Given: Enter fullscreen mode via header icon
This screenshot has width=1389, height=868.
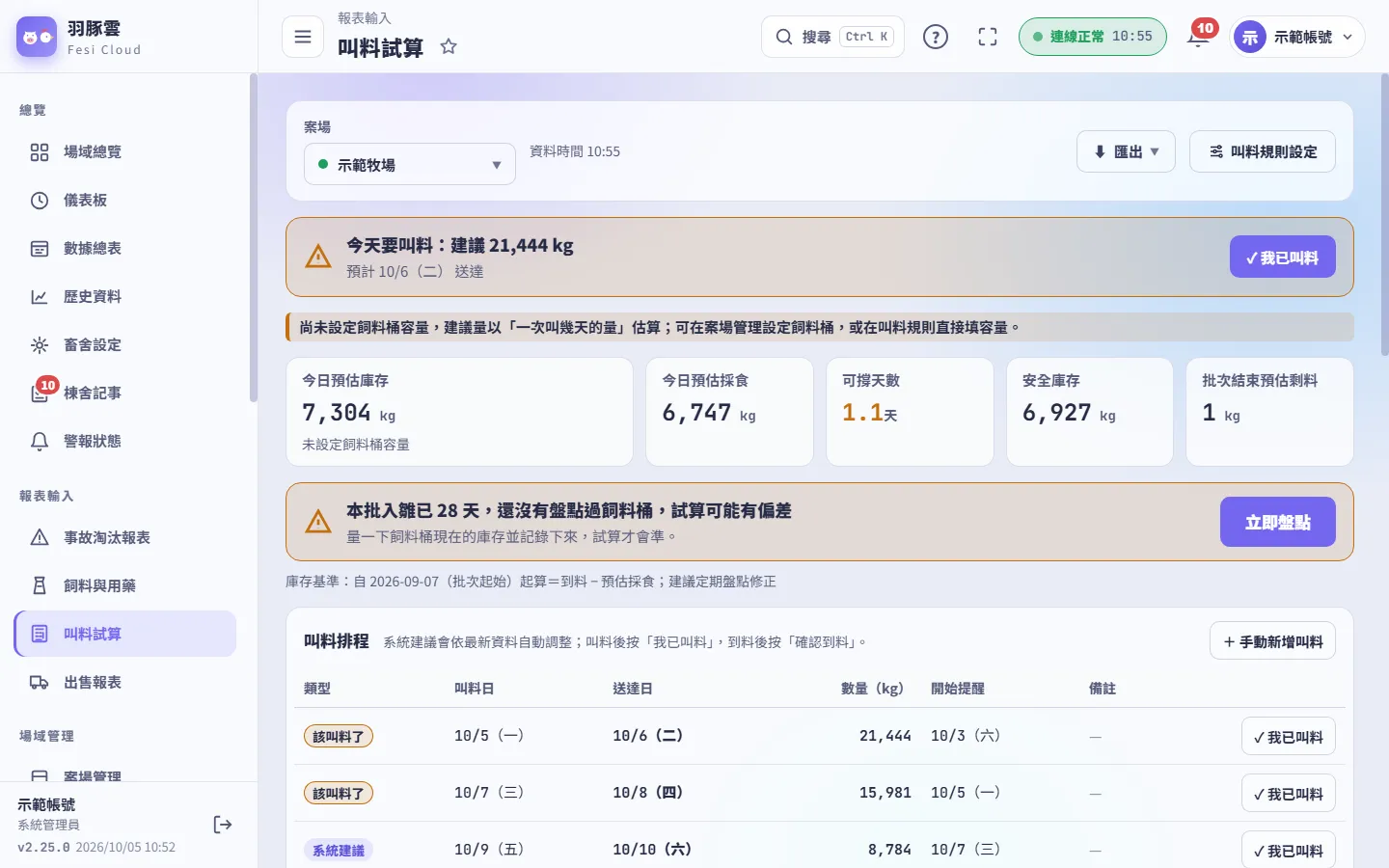Looking at the screenshot, I should tap(988, 37).
